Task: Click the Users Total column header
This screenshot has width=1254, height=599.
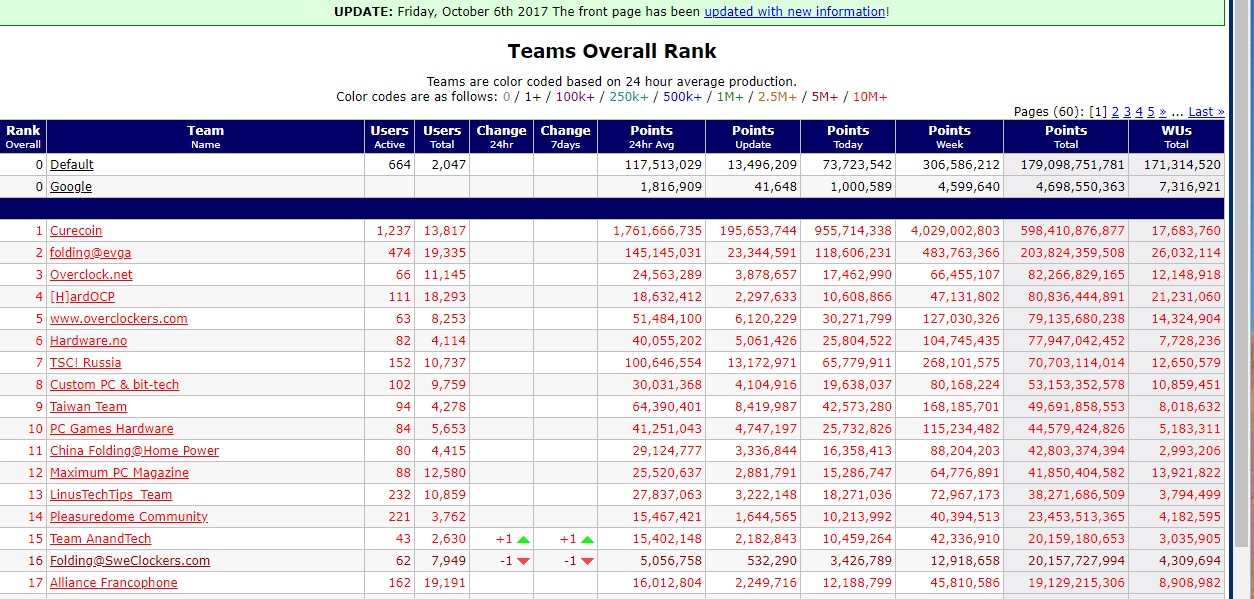Action: 442,137
